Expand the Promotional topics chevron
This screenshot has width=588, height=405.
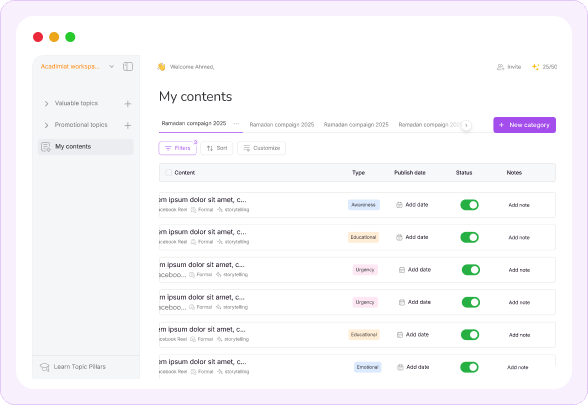click(46, 125)
